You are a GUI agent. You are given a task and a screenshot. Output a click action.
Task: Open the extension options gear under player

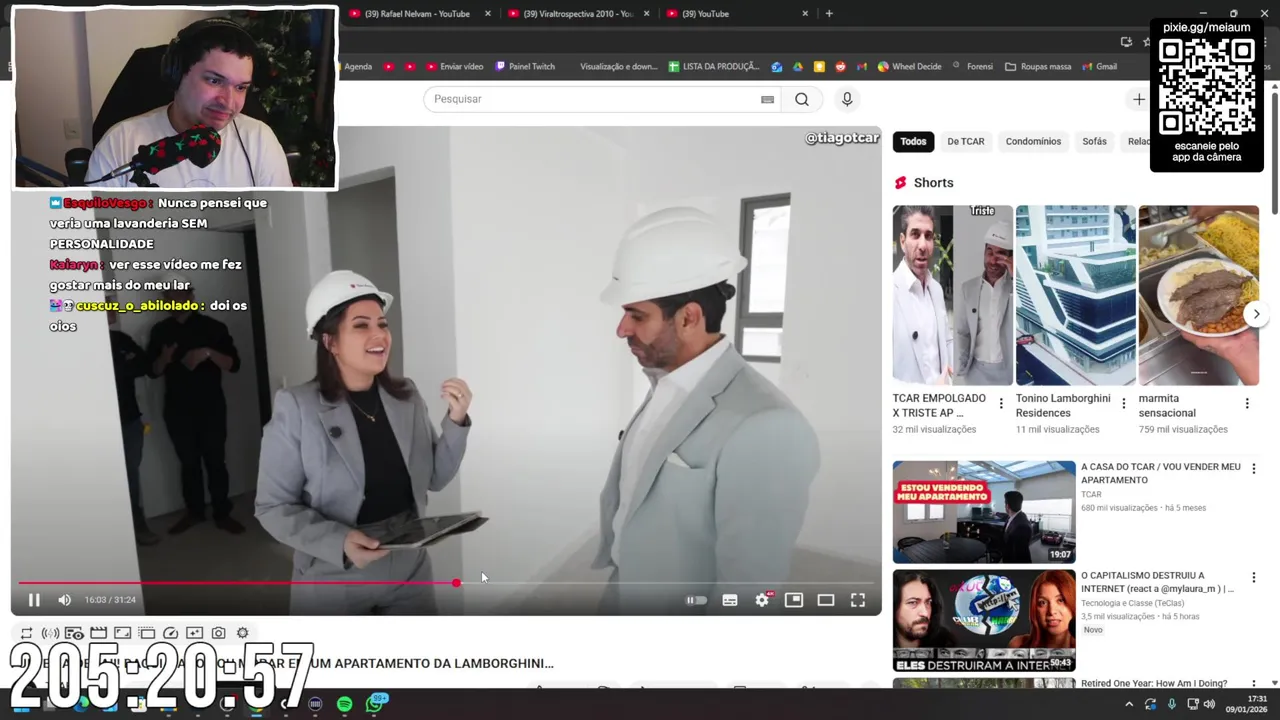pyautogui.click(x=243, y=633)
